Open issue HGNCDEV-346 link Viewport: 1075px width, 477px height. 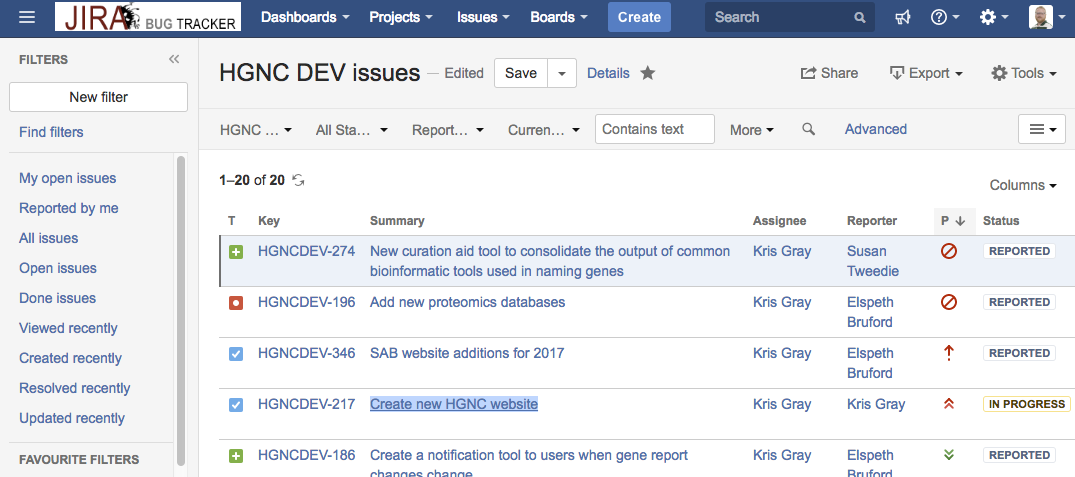click(x=306, y=353)
